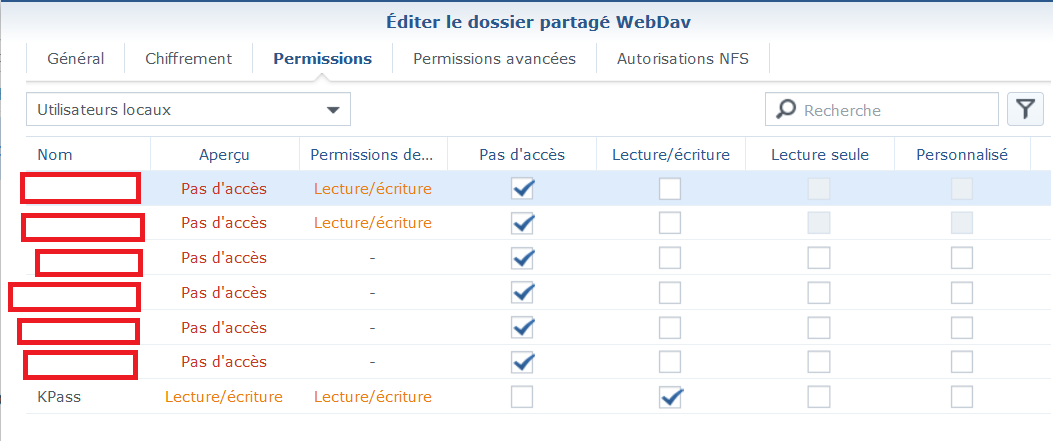Click the filter funnel icon
This screenshot has width=1053, height=441.
1025,110
